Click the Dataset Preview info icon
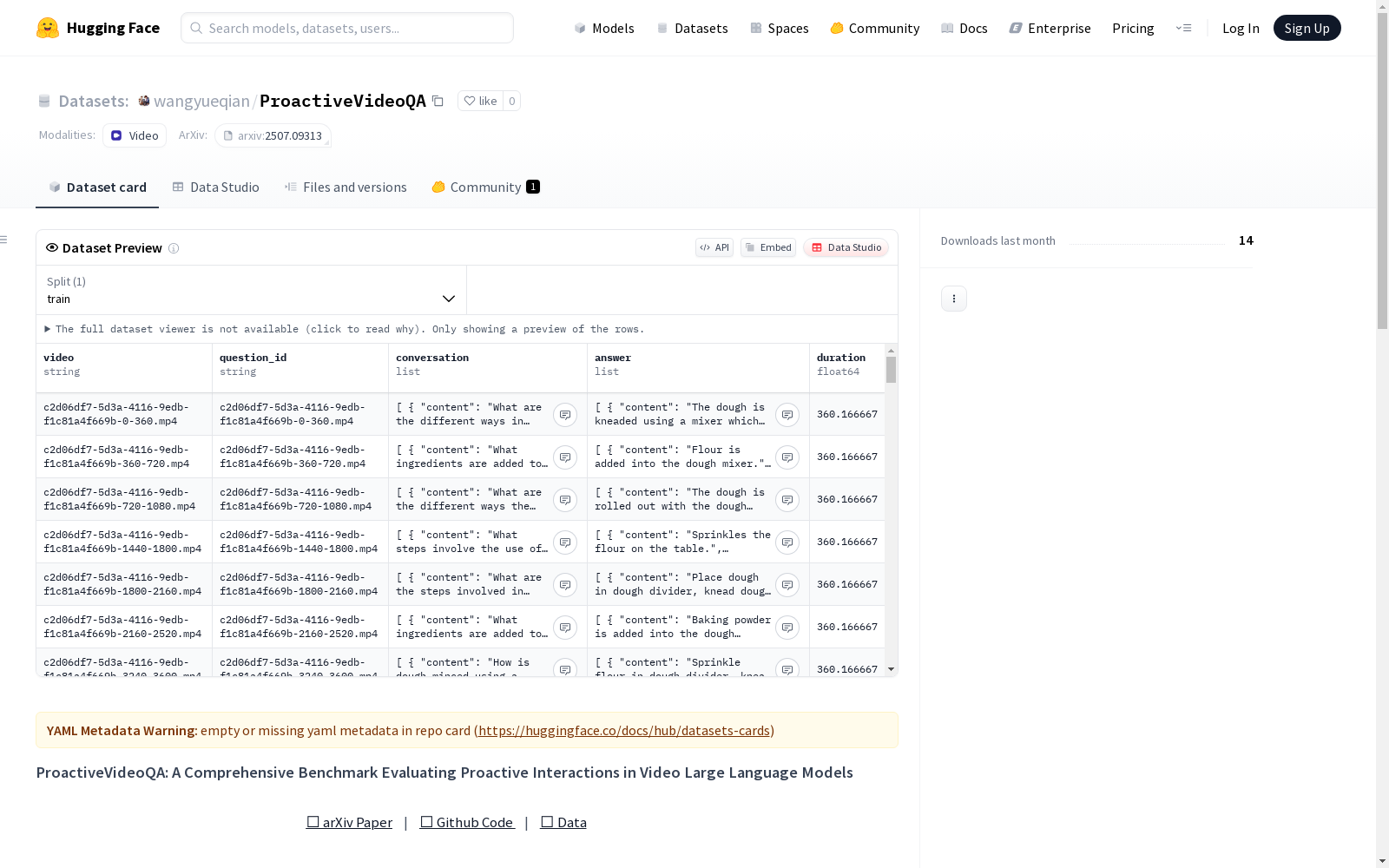Viewport: 1389px width, 868px height. (174, 248)
